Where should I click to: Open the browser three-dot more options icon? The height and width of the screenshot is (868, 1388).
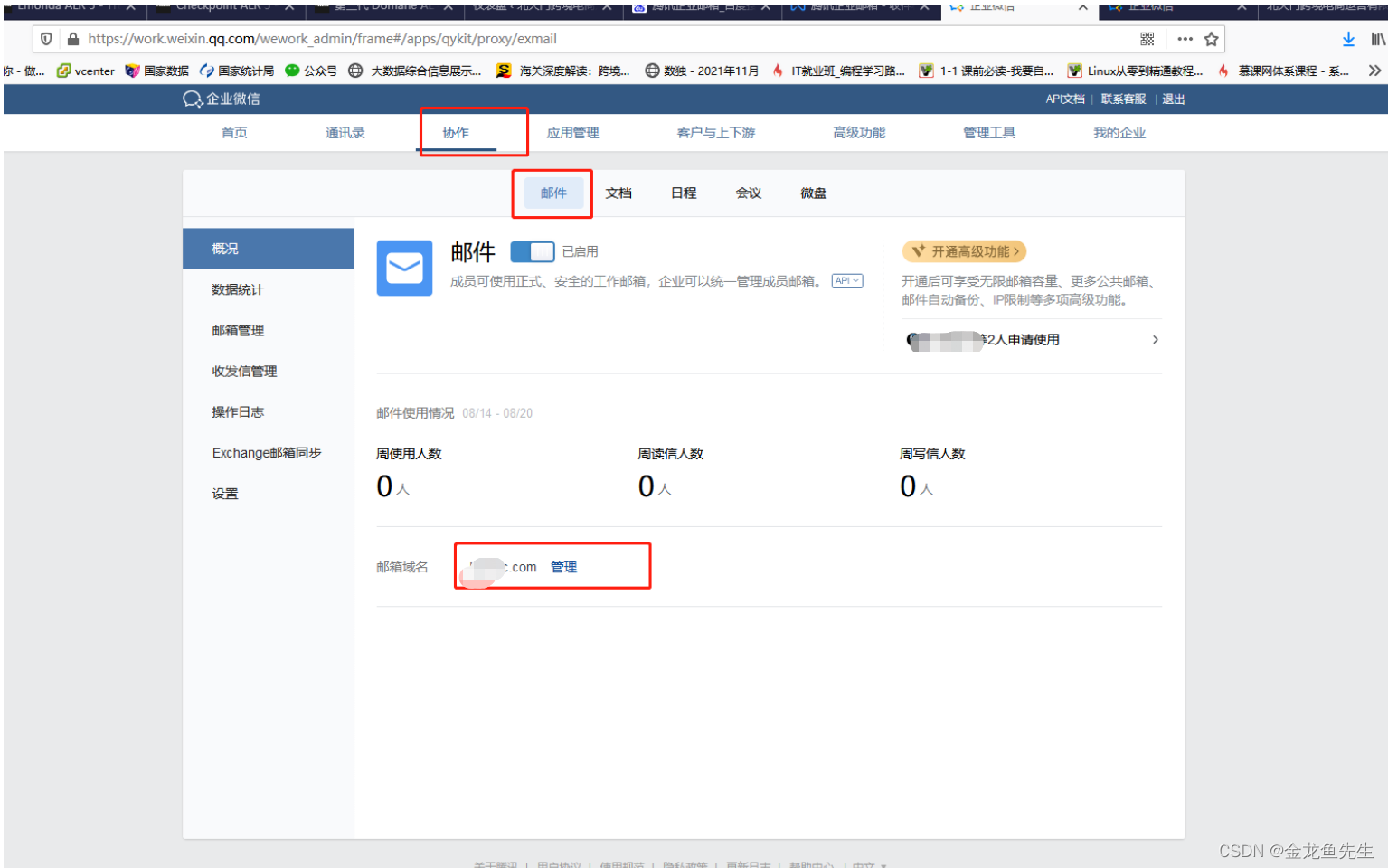pyautogui.click(x=1185, y=39)
